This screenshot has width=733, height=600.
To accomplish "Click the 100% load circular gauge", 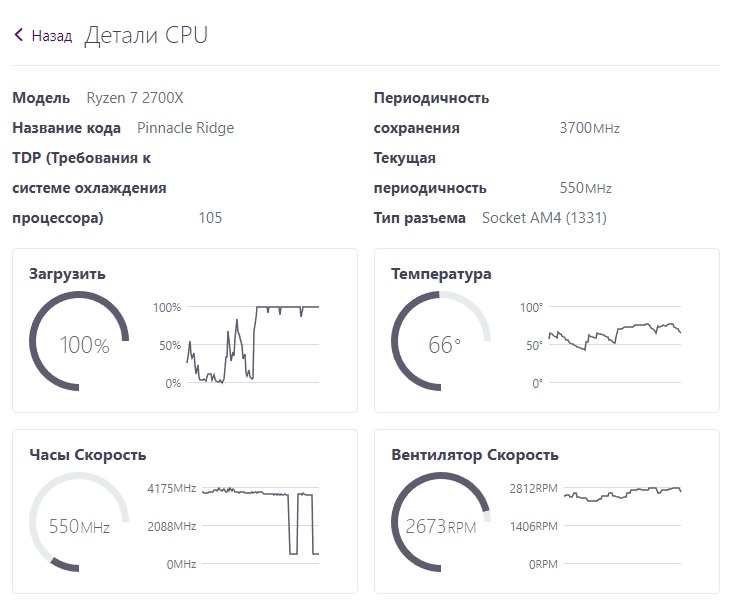I will [79, 345].
